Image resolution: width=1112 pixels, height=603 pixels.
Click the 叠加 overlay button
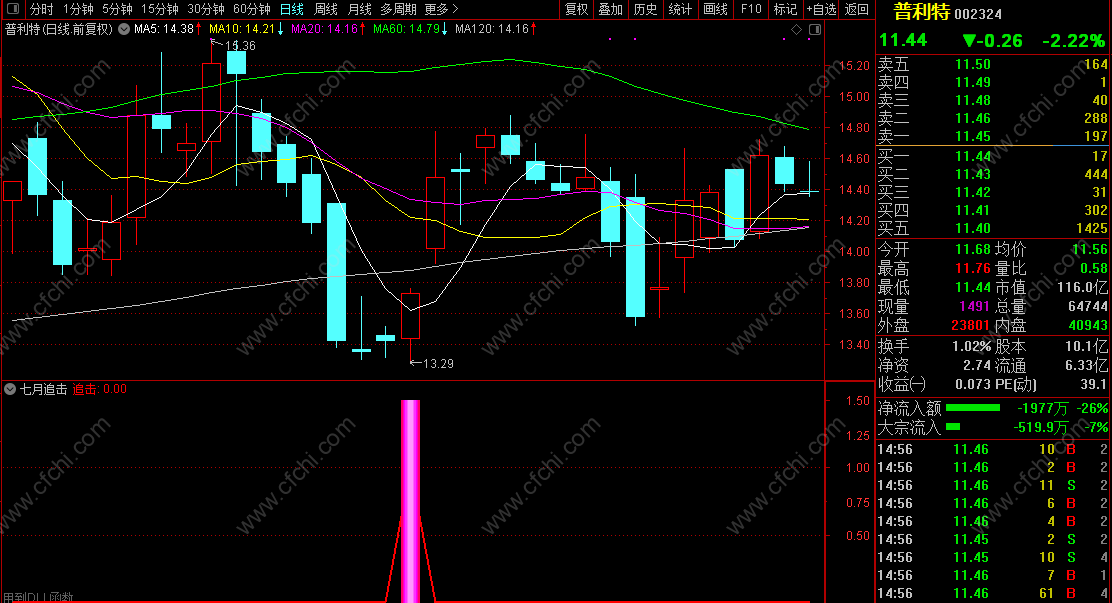[x=611, y=9]
